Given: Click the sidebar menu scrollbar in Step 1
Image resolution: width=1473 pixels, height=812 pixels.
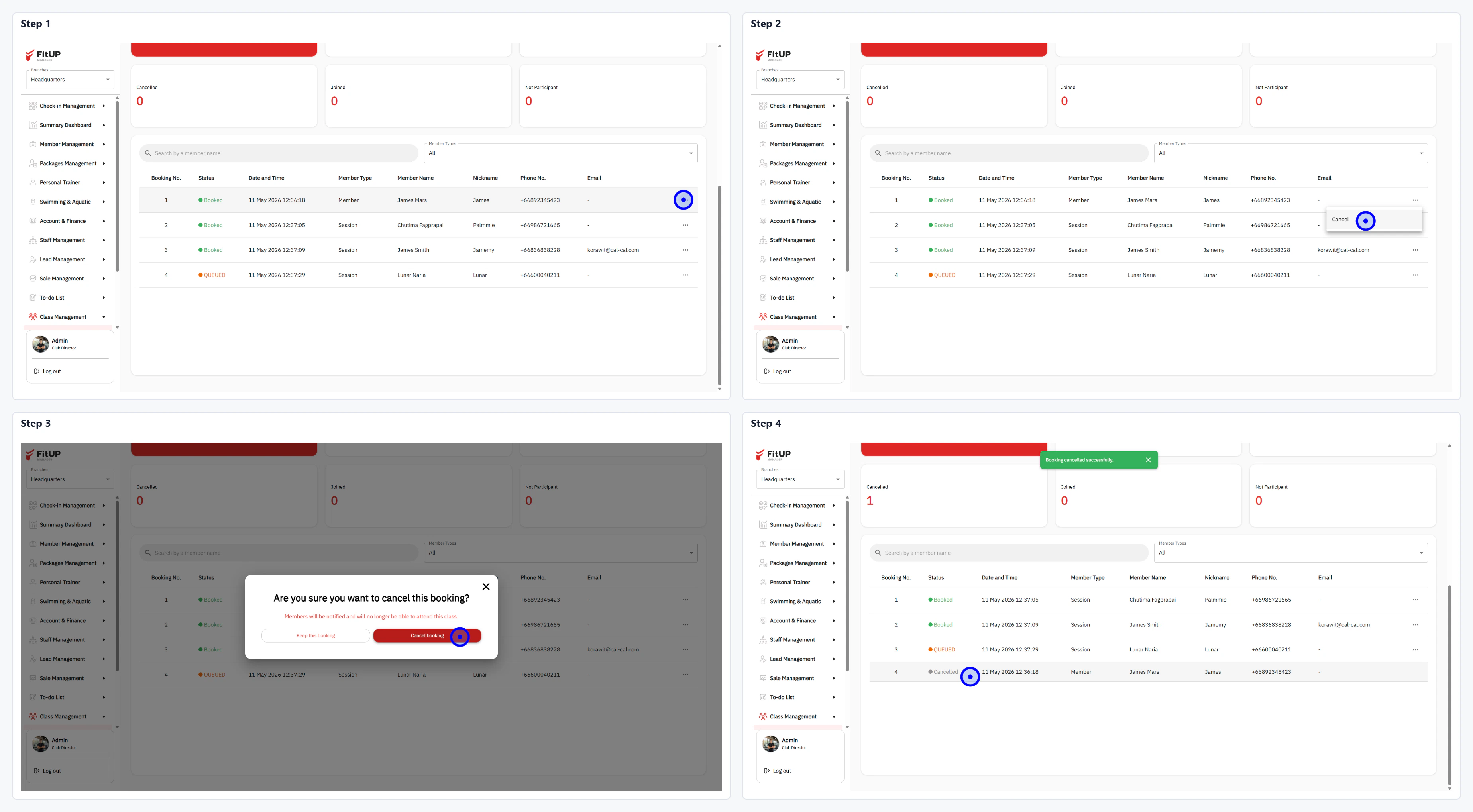Looking at the screenshot, I should click(x=117, y=186).
